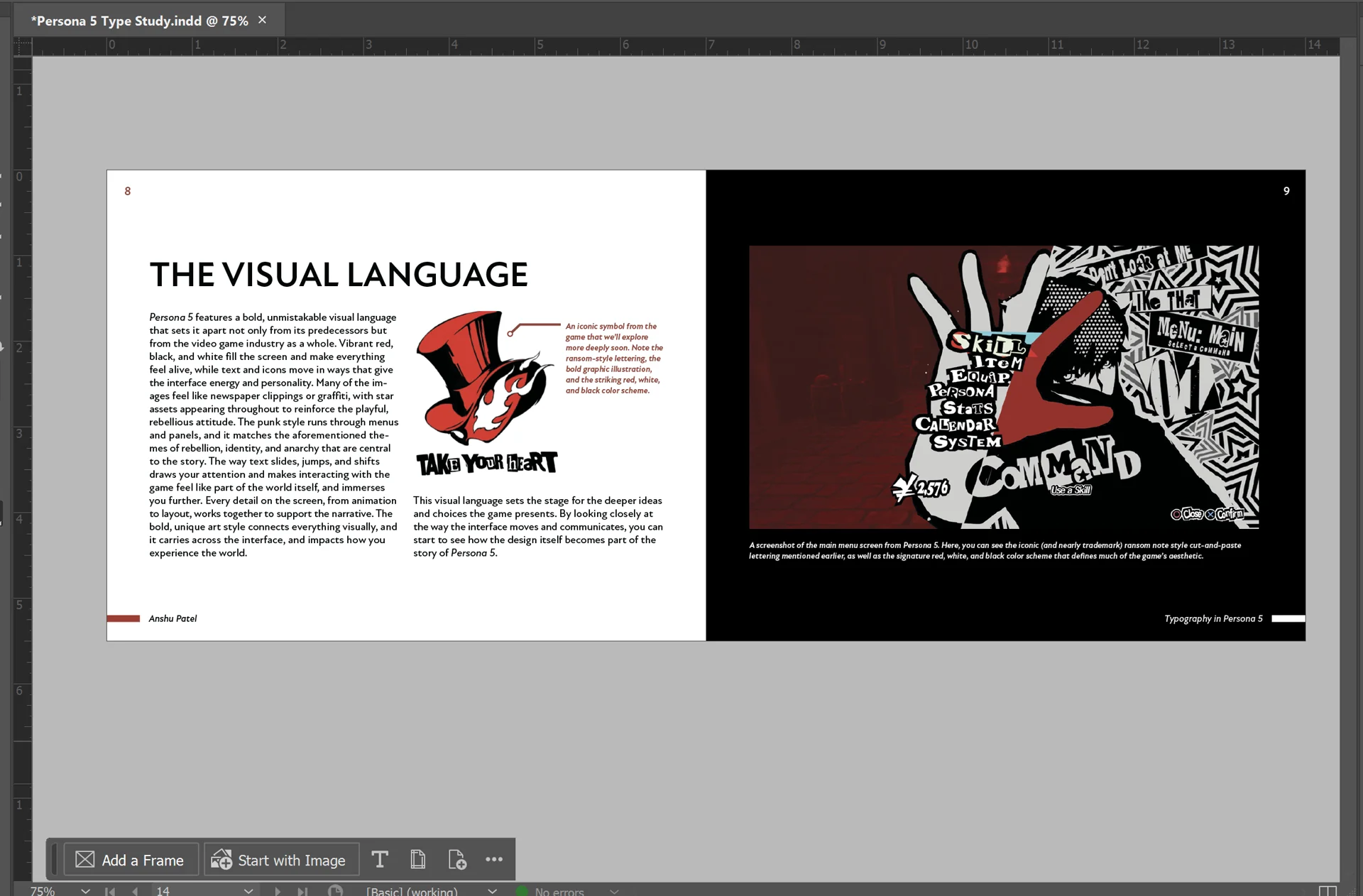Image resolution: width=1363 pixels, height=896 pixels.
Task: Select the Type tool icon in contextual bar
Action: click(x=380, y=860)
